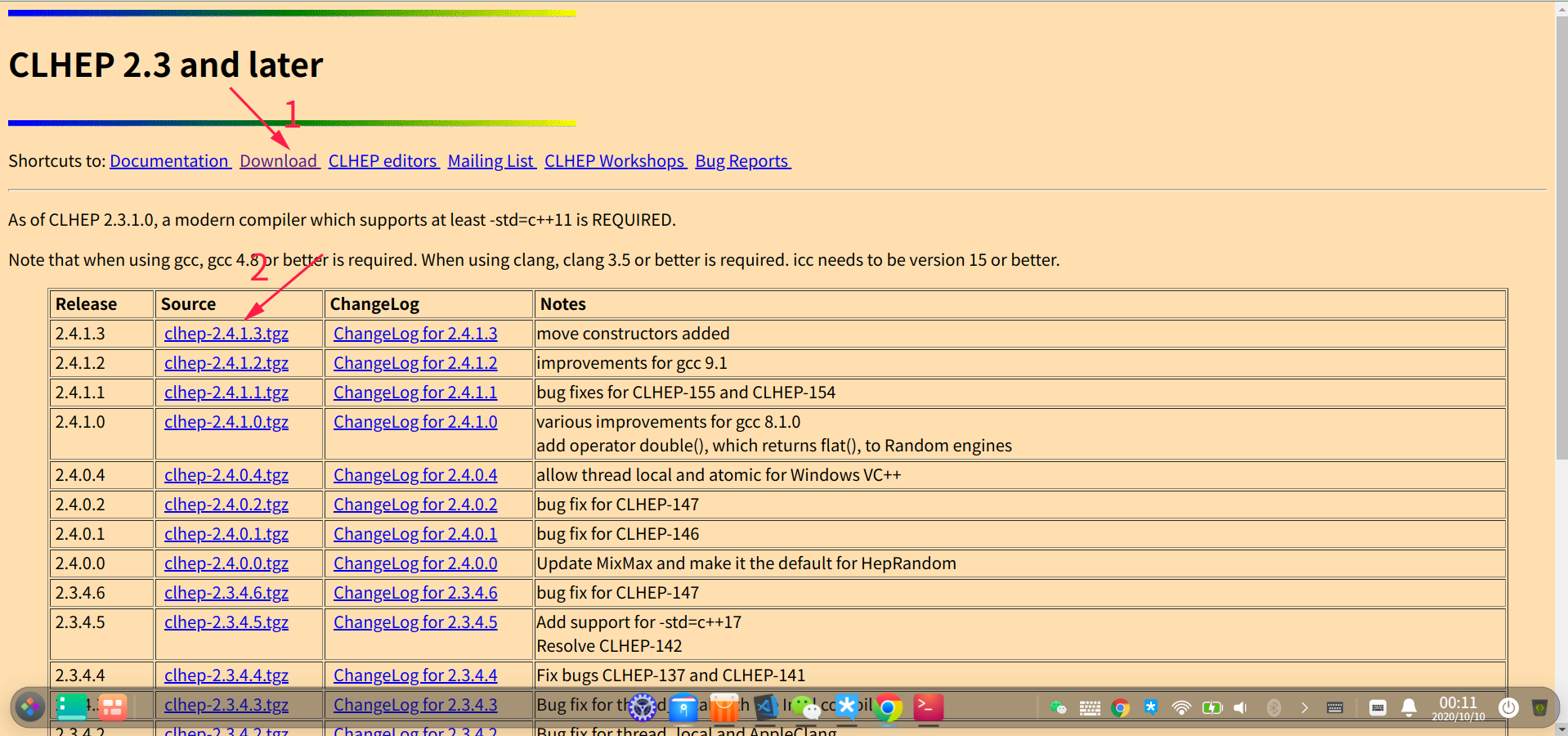
Task: Open the battery status indicator
Action: click(1212, 707)
